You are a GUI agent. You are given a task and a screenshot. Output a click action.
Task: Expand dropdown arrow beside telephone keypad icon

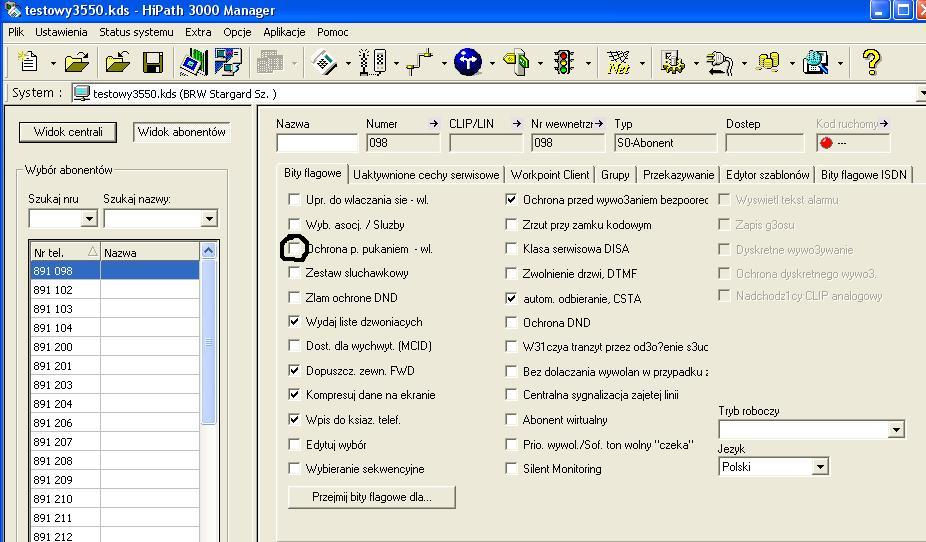click(x=348, y=63)
